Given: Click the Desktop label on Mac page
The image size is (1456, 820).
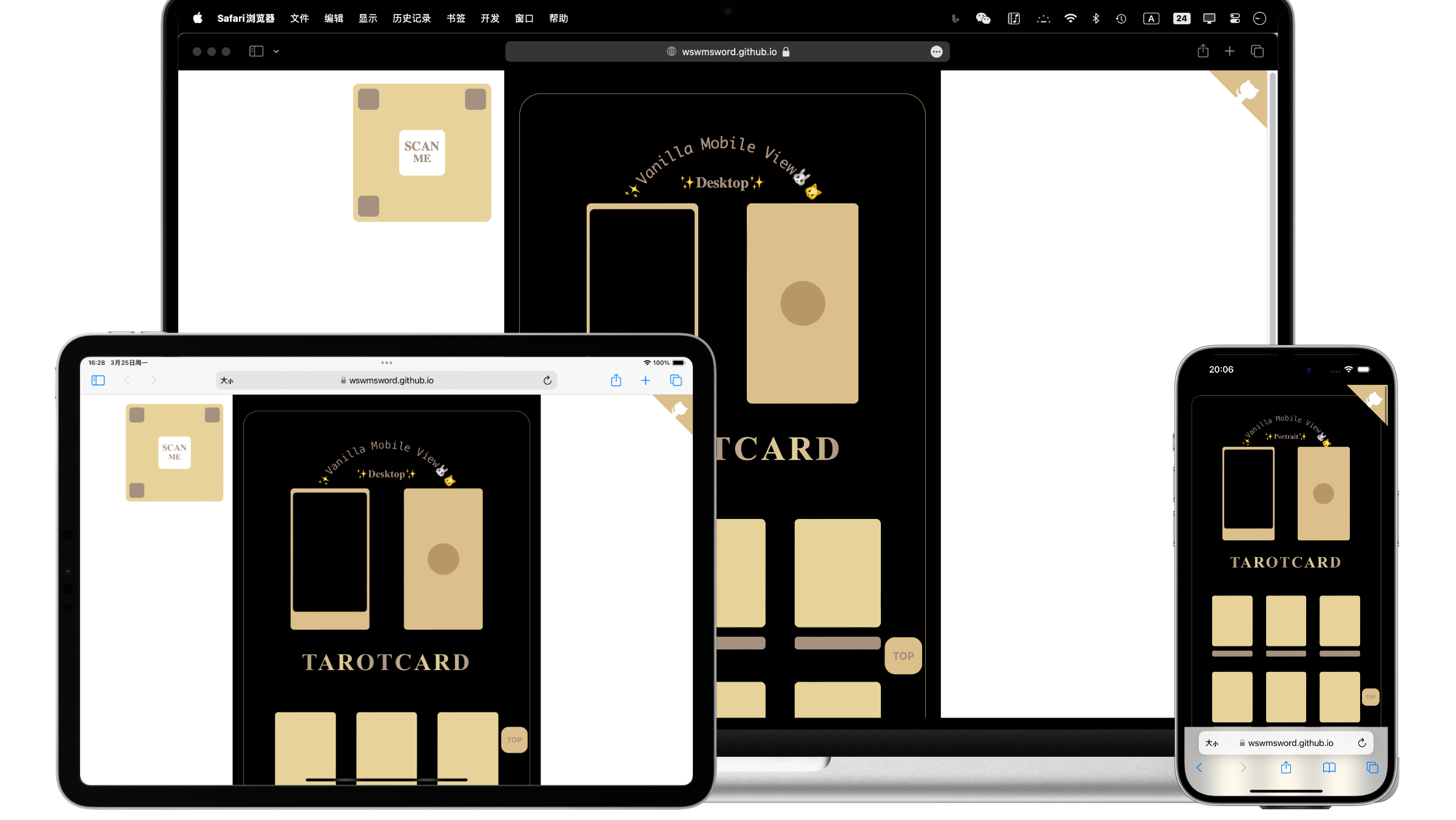Looking at the screenshot, I should [x=722, y=183].
